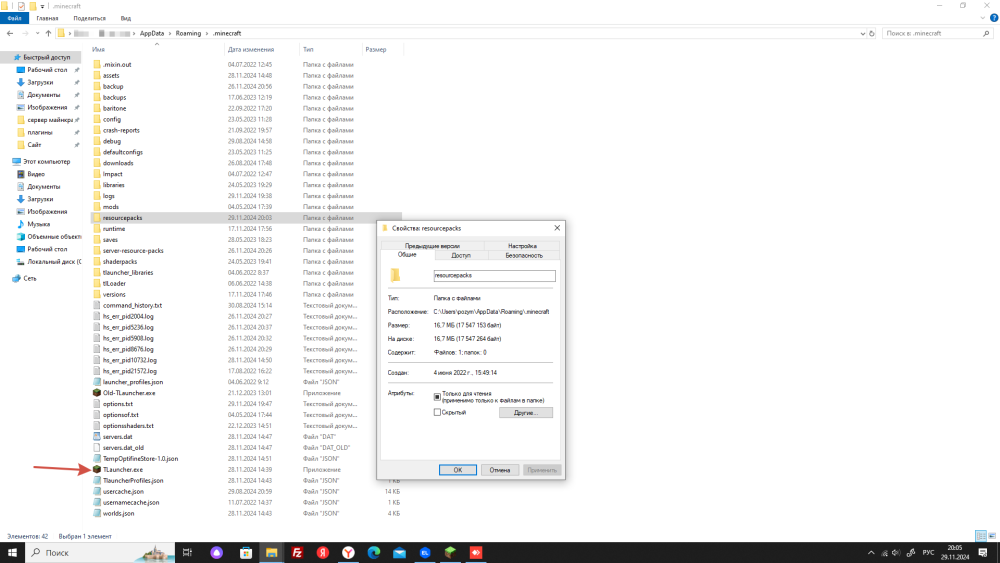Viewport: 1000px width, 563px height.
Task: Go back with the Explorer back arrow
Action: click(x=10, y=33)
